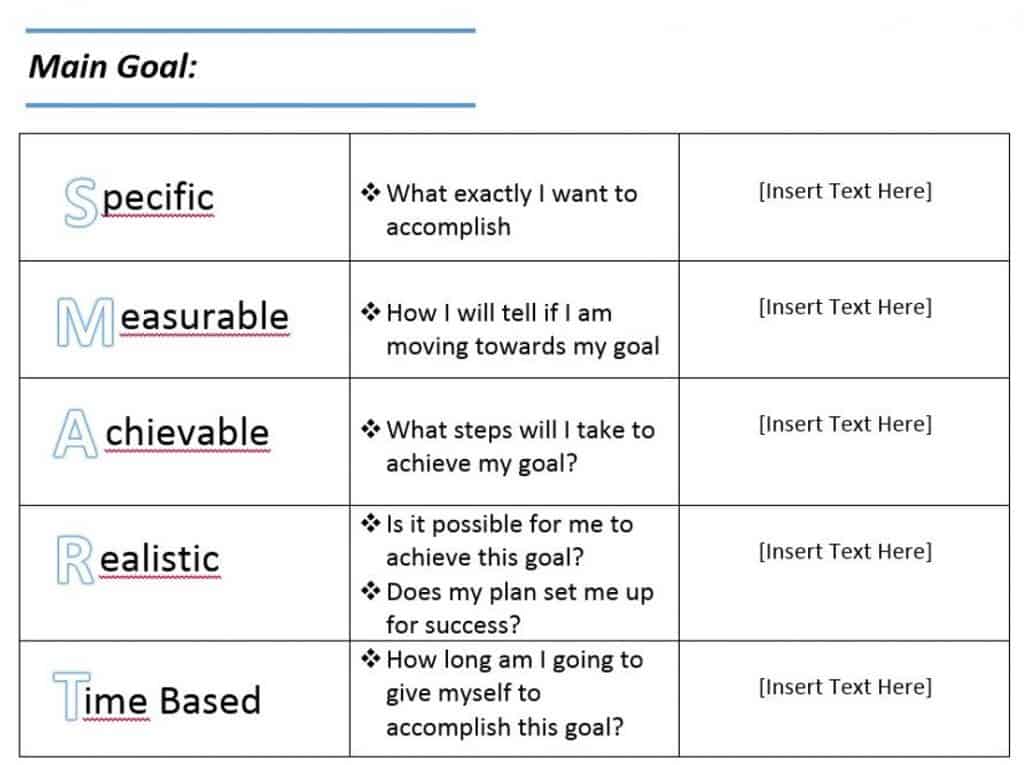Click the 'Based' word in Time Based cell

(x=210, y=700)
